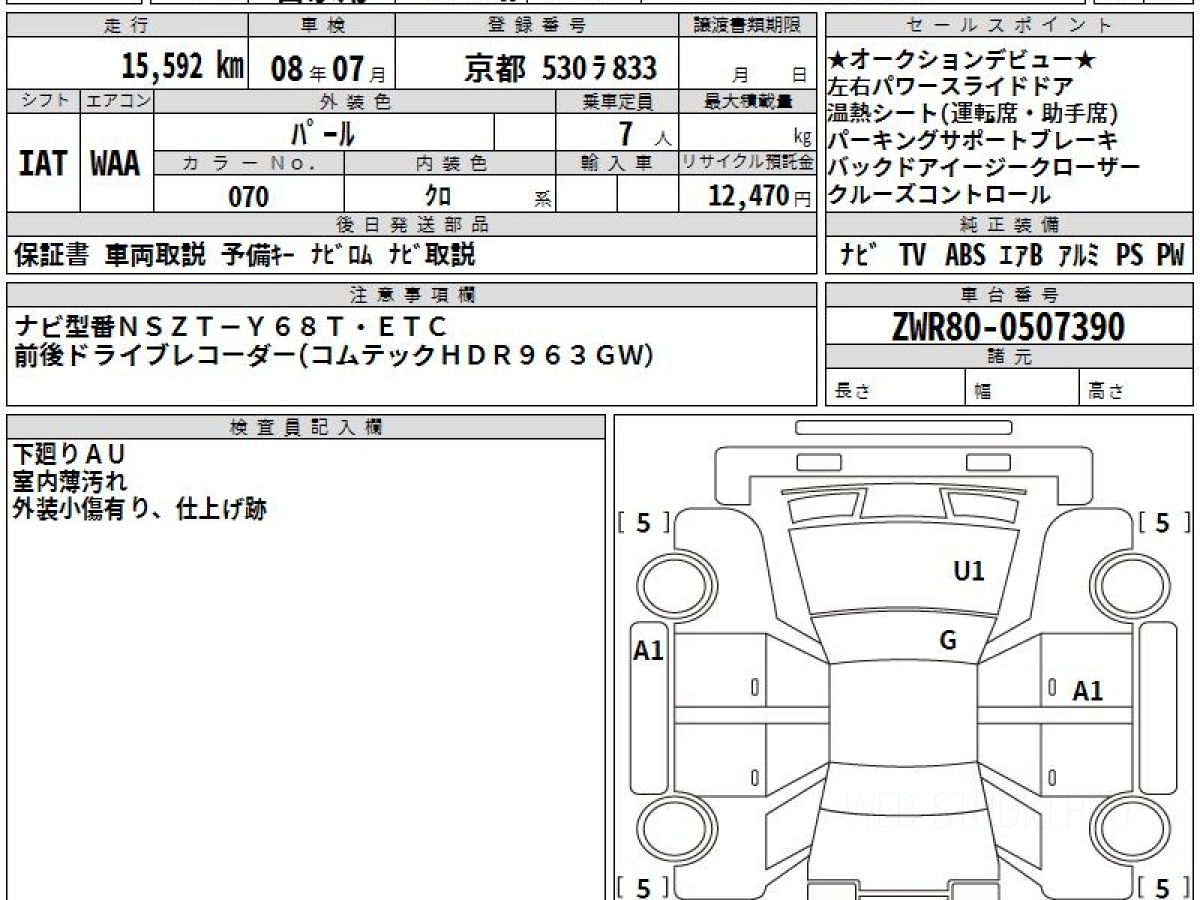Click the ナビロム item
The width and height of the screenshot is (1200, 900).
pyautogui.click(x=342, y=255)
